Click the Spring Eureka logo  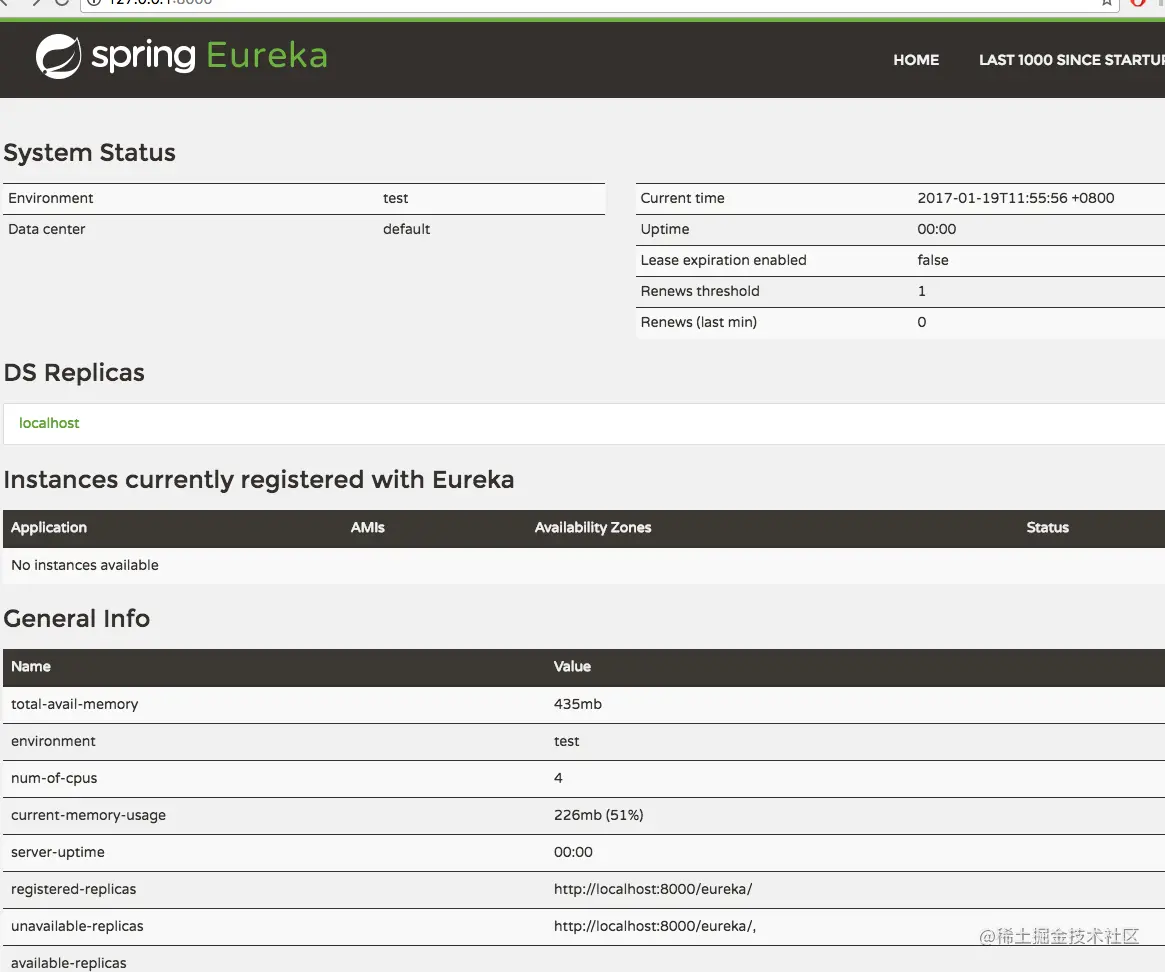point(182,56)
